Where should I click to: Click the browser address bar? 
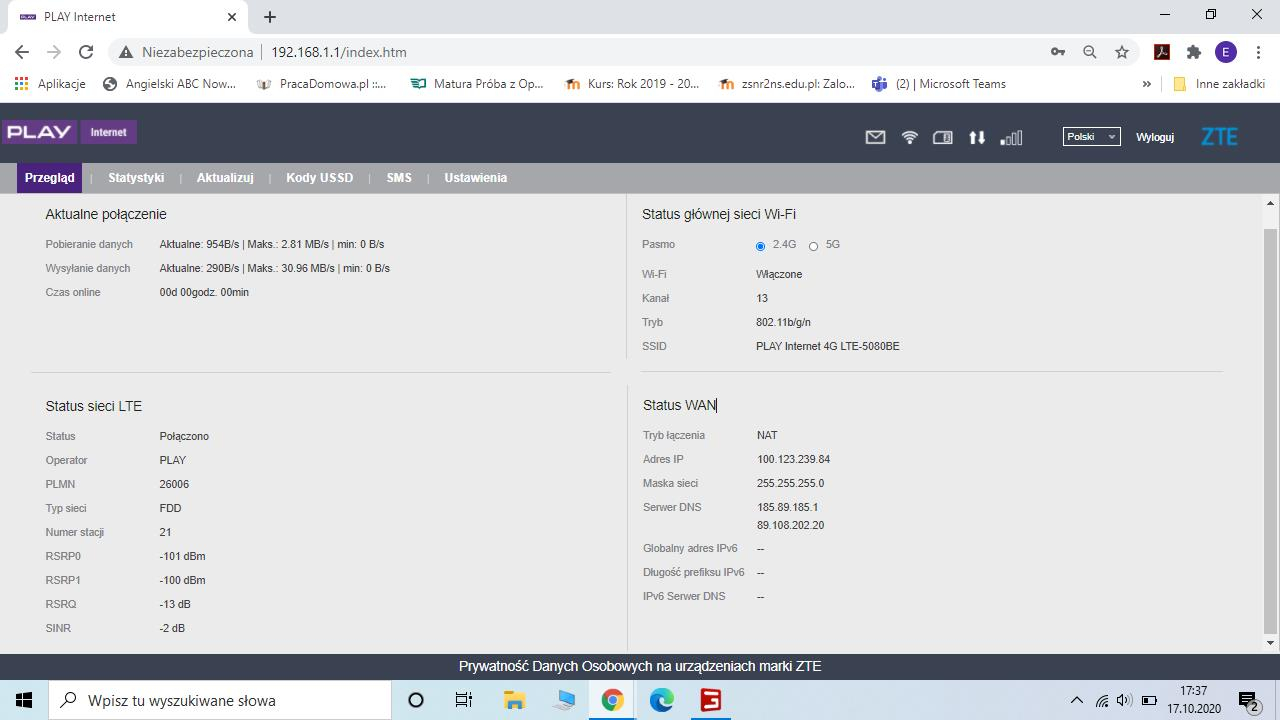tap(400, 51)
